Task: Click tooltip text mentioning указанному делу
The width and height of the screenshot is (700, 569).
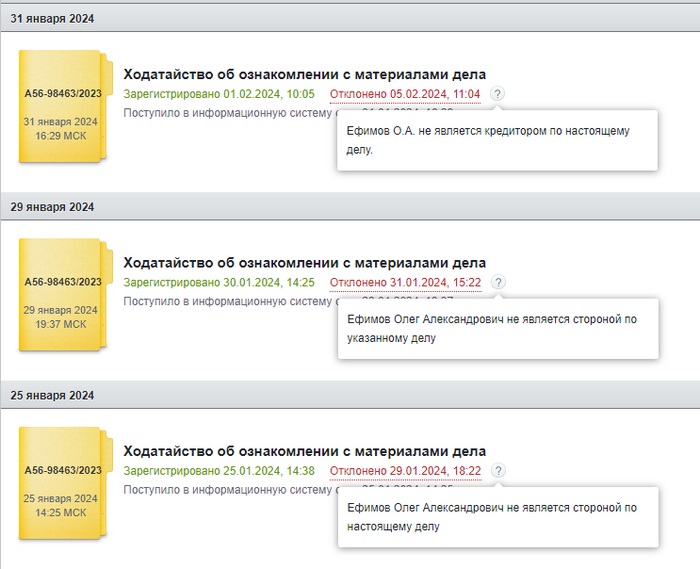Action: point(492,328)
